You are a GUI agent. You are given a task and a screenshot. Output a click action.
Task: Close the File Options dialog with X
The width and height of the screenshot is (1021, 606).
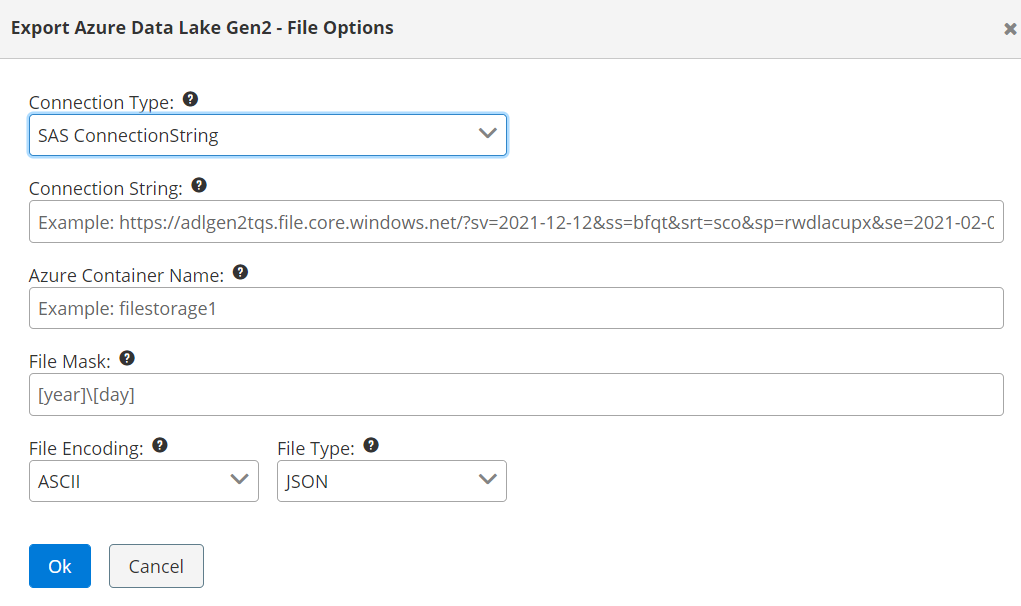pyautogui.click(x=1010, y=29)
